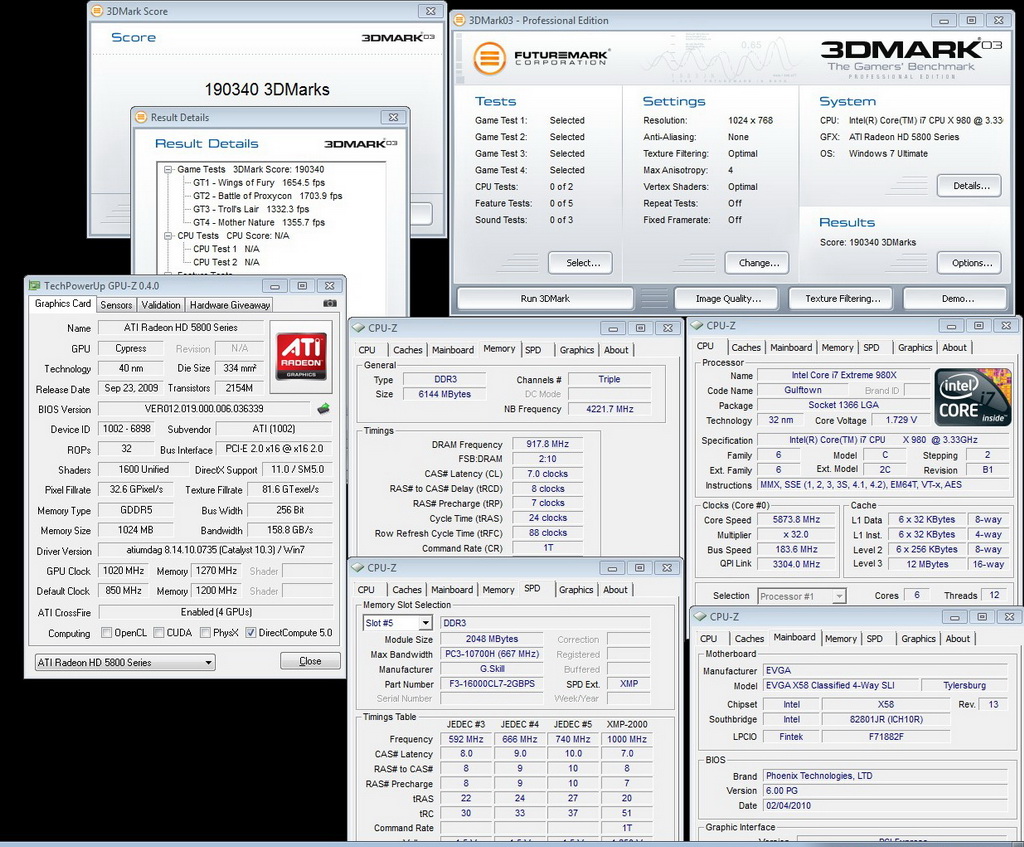This screenshot has height=847, width=1024.
Task: Click the GPU Clock value "1020 MHz"
Action: (123, 570)
